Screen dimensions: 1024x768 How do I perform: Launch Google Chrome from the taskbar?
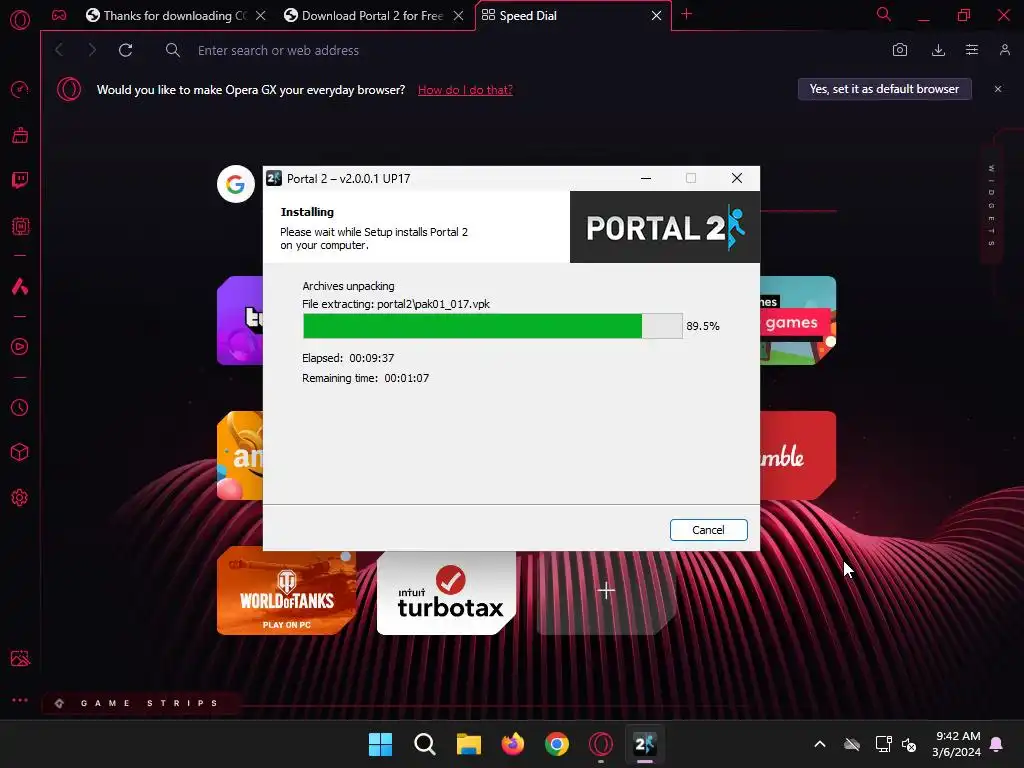click(556, 744)
